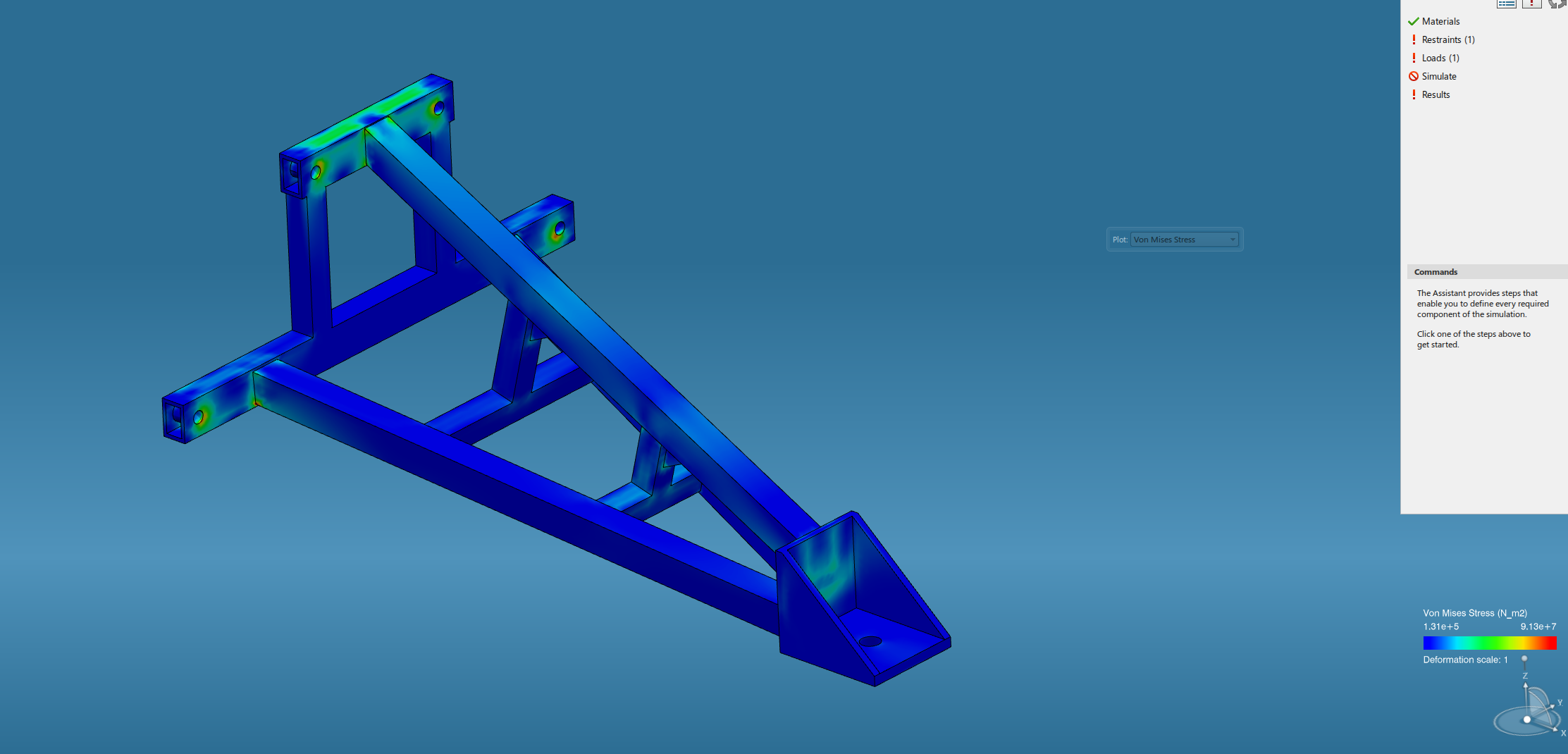Click the Von Mises stress color legend bar
Screen dimensions: 1568x754
pyautogui.click(x=1489, y=643)
